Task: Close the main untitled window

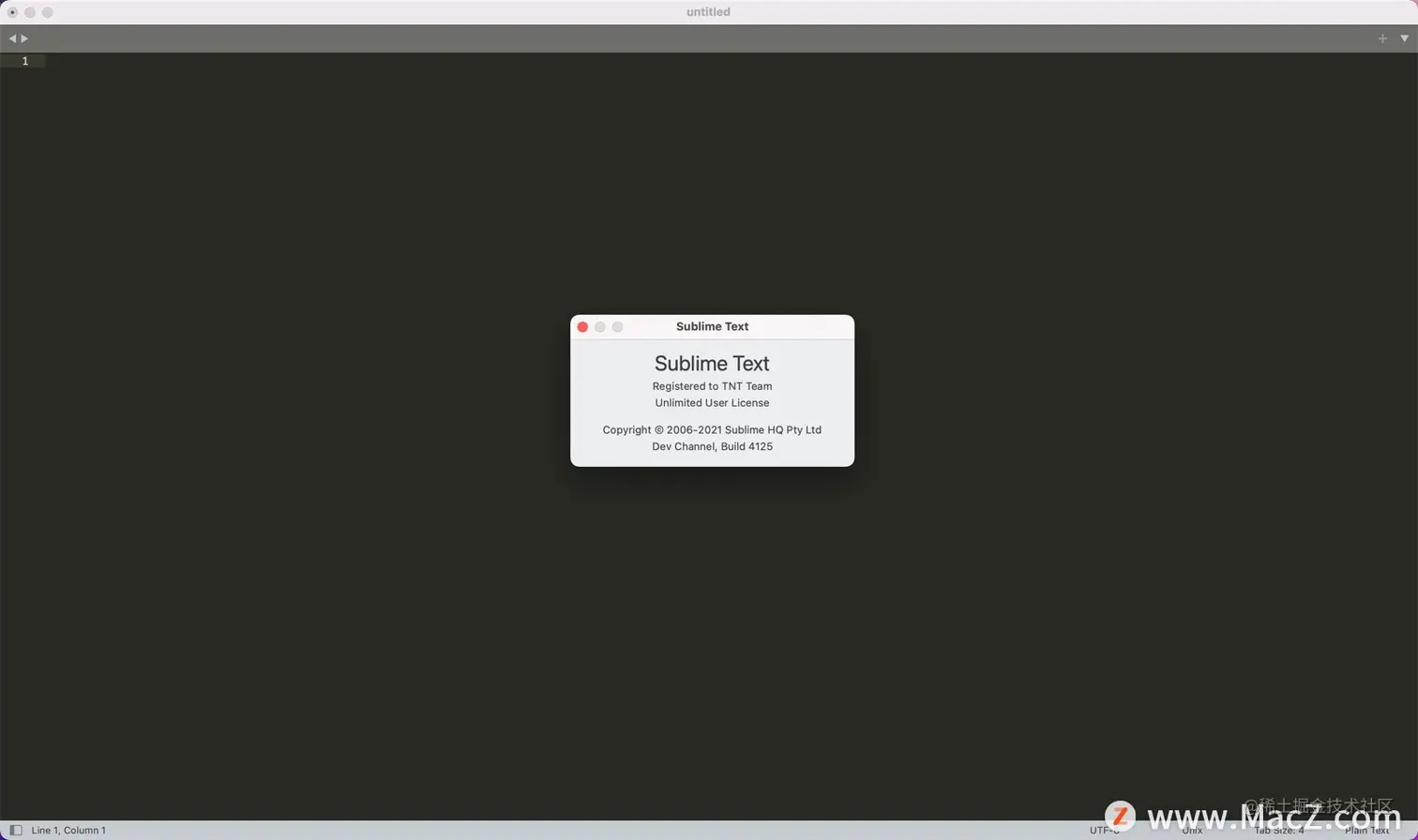Action: [12, 12]
